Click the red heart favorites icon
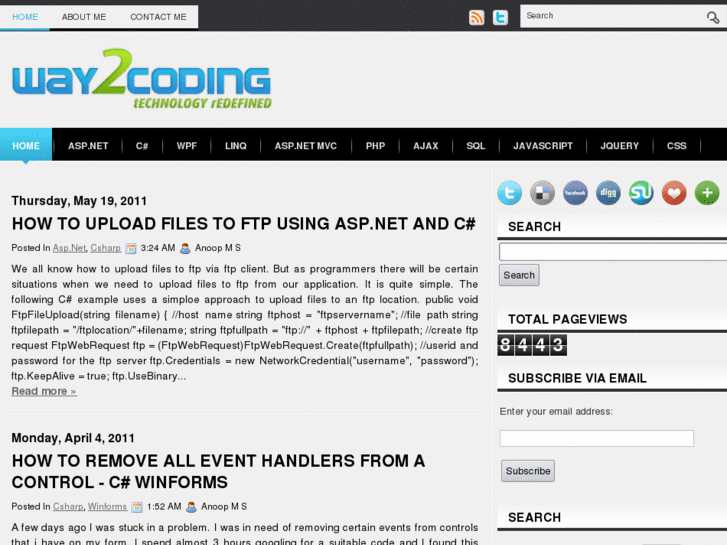 [674, 192]
